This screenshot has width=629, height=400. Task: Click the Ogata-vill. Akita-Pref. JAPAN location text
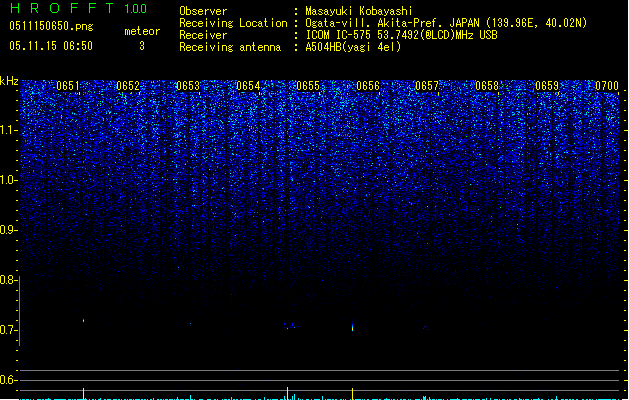[446, 23]
